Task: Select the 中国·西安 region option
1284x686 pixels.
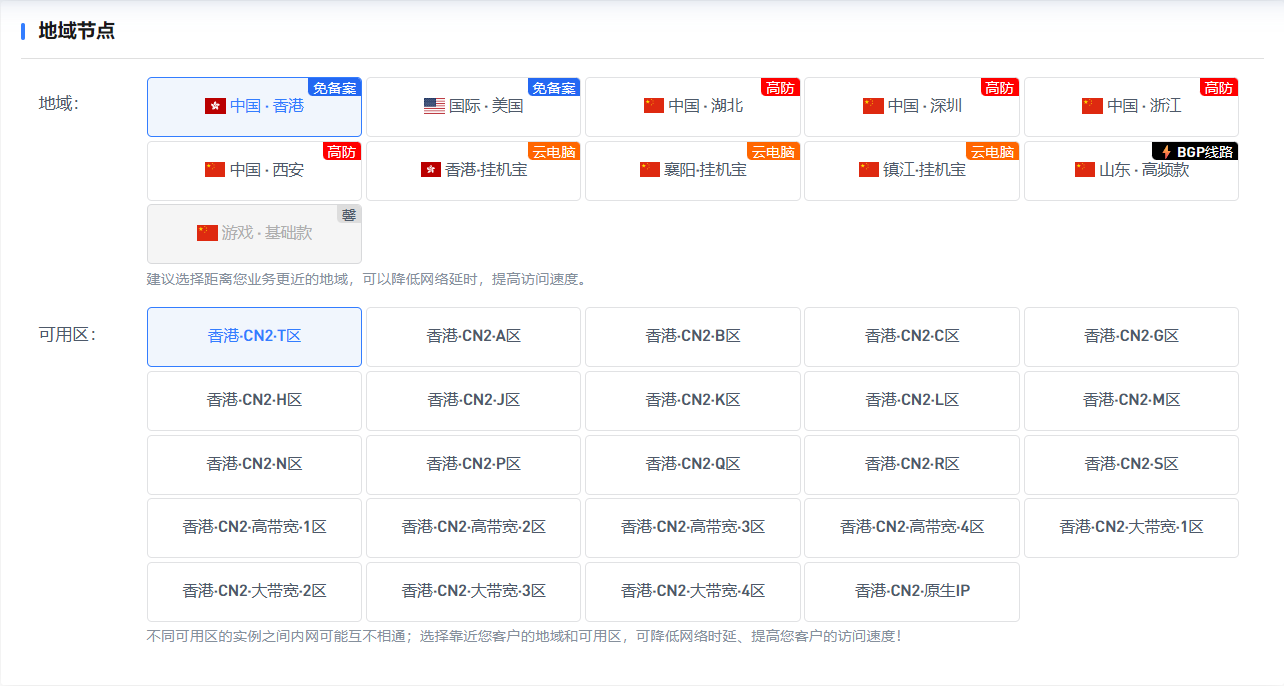Action: pyautogui.click(x=254, y=171)
